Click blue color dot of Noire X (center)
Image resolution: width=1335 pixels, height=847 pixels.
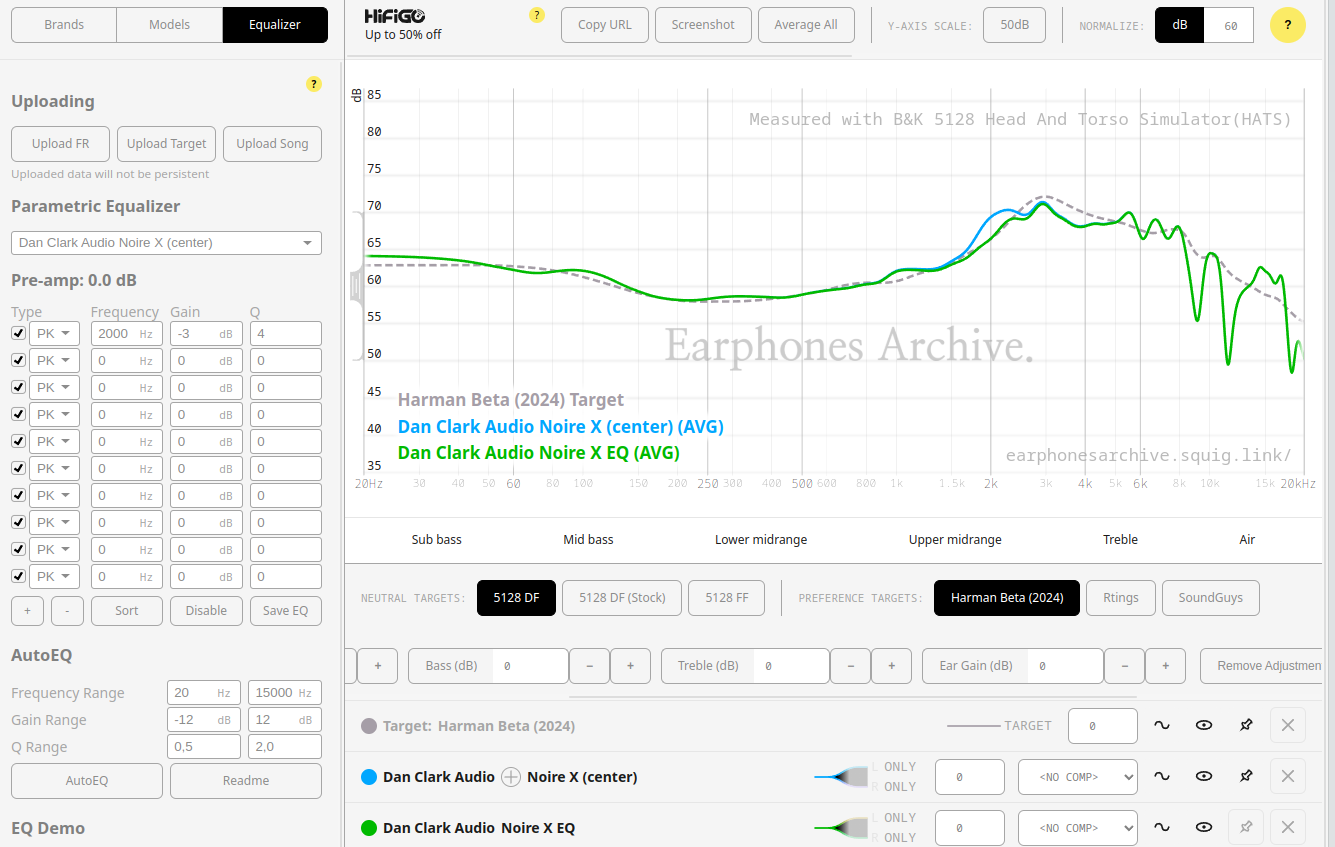(368, 777)
